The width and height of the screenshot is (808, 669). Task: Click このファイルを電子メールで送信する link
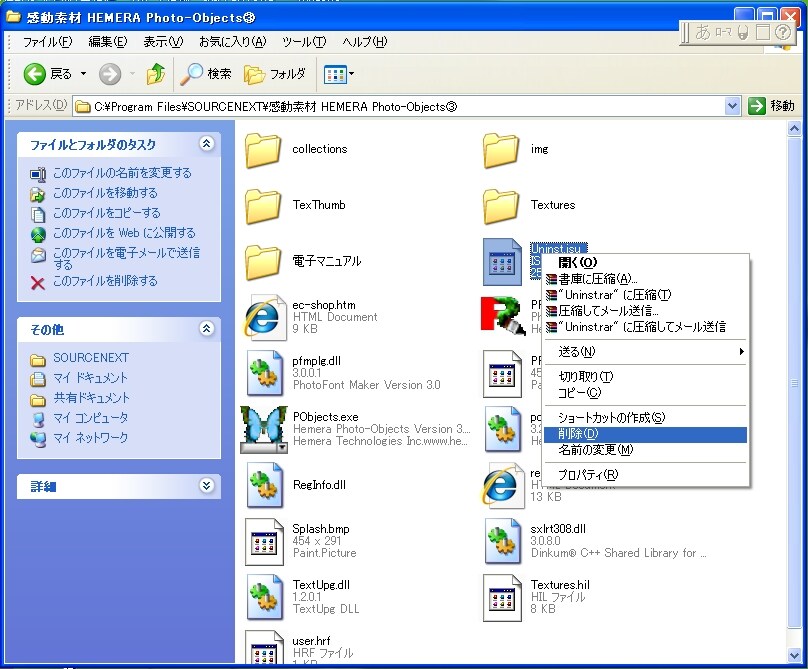coord(126,258)
